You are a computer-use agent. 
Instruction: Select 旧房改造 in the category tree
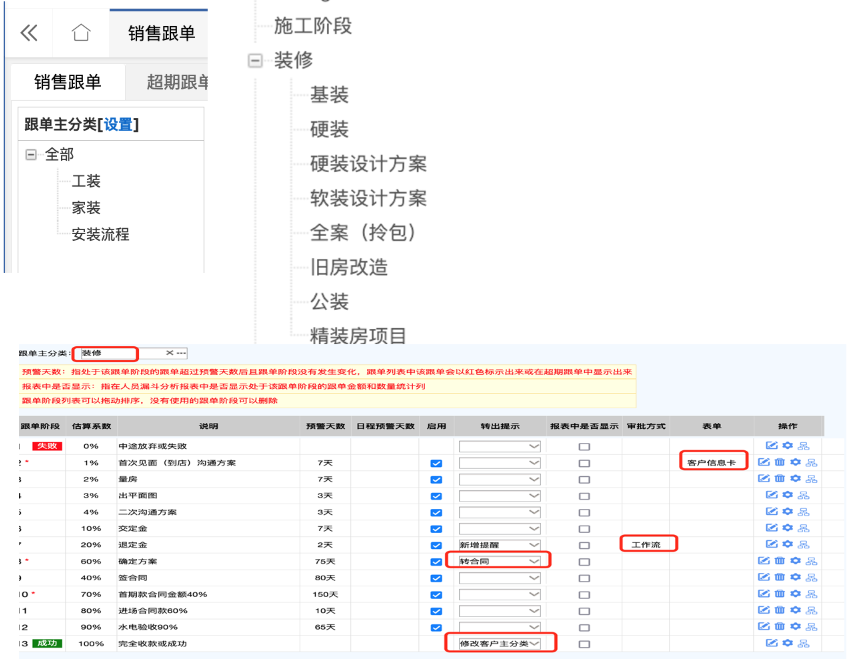(348, 267)
